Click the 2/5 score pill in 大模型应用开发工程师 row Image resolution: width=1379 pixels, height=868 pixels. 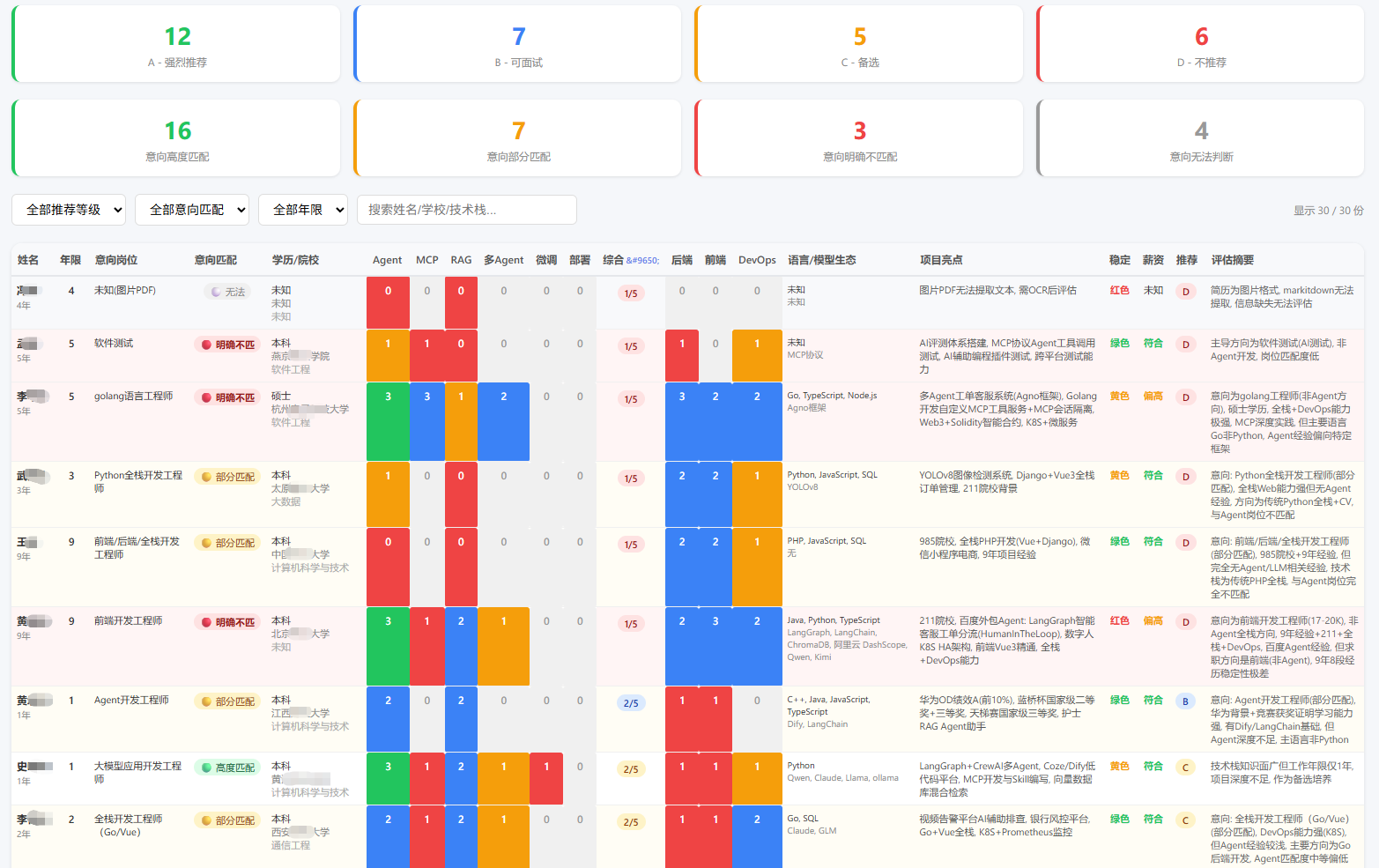(631, 769)
